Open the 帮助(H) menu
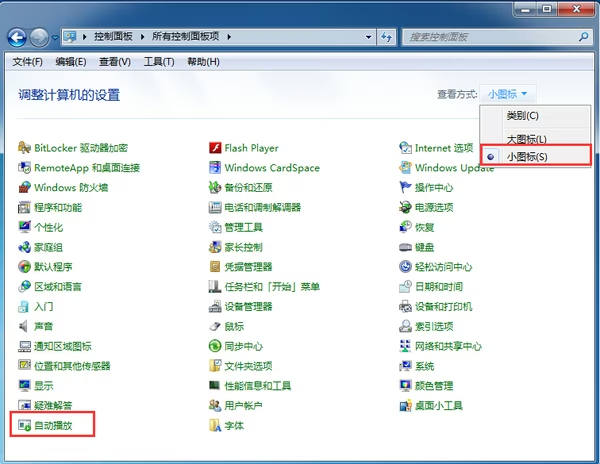Image resolution: width=600 pixels, height=464 pixels. (203, 62)
